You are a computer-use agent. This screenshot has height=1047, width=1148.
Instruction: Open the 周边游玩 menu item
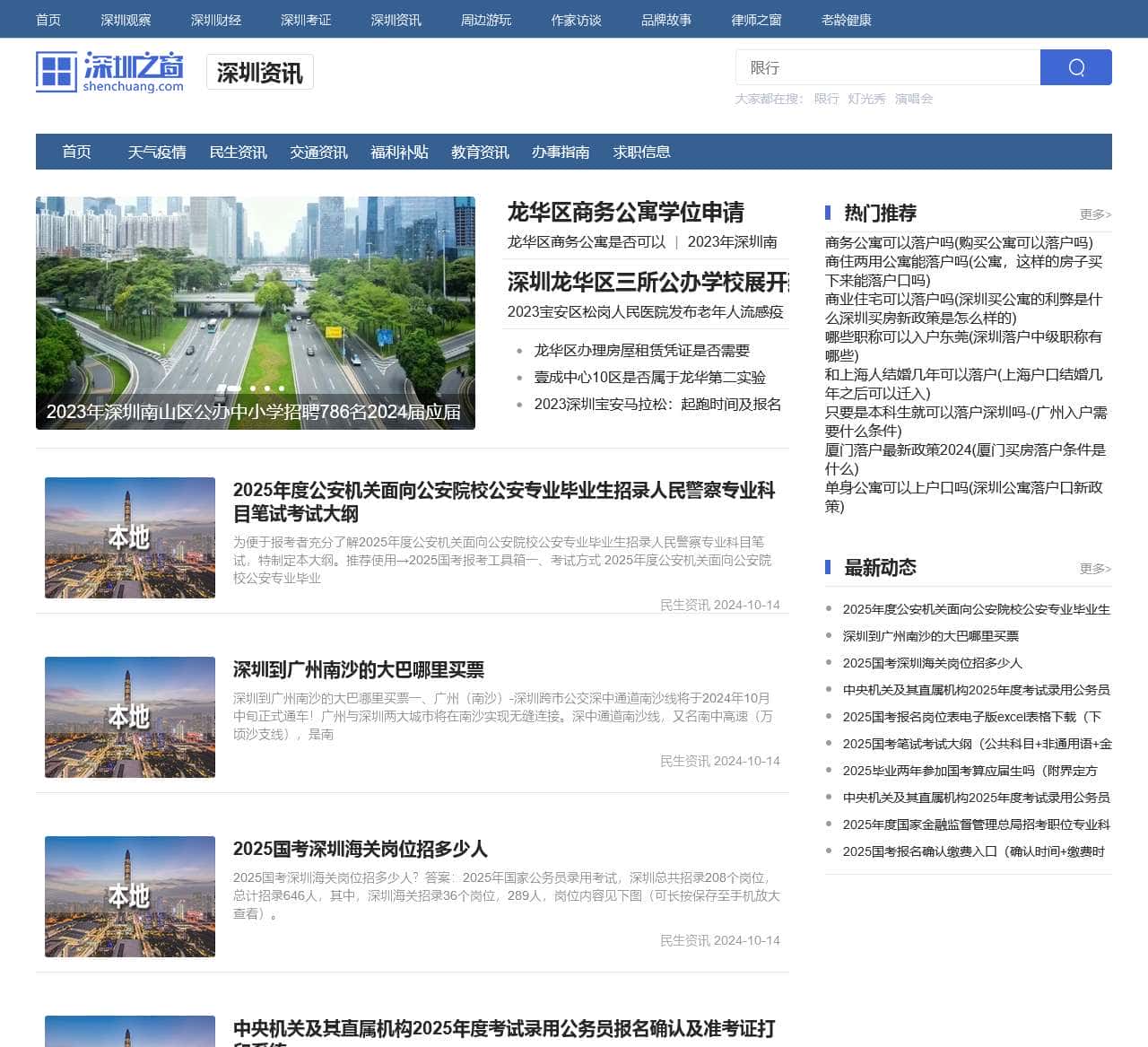[x=485, y=19]
